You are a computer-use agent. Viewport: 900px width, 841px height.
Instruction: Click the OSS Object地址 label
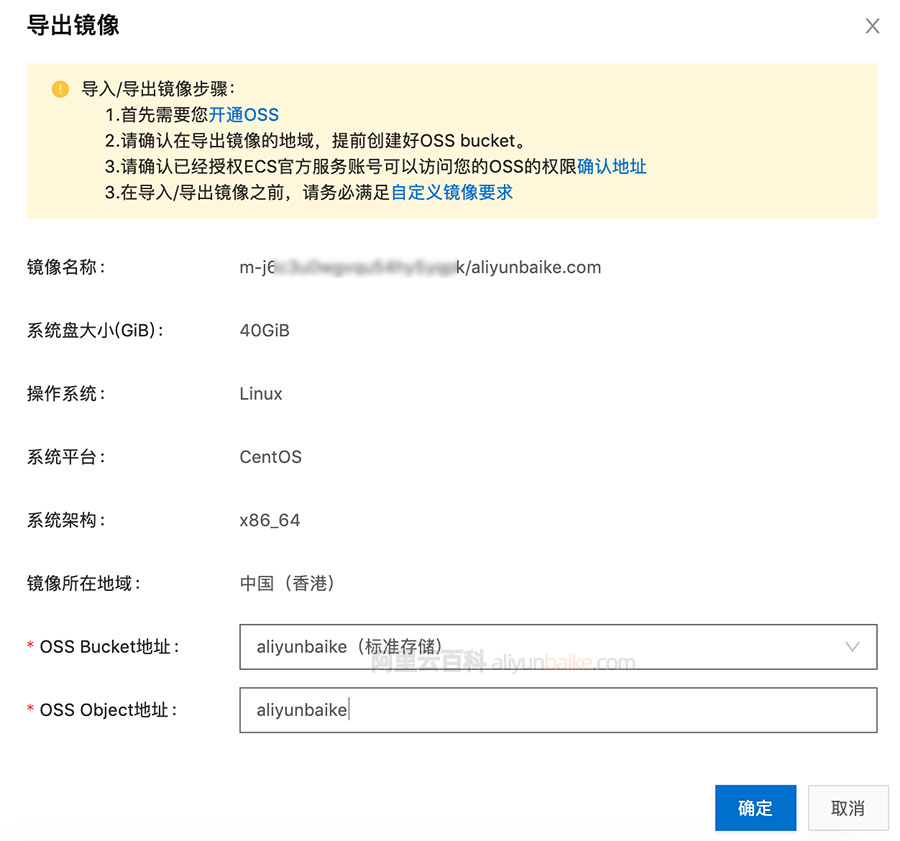(x=108, y=710)
